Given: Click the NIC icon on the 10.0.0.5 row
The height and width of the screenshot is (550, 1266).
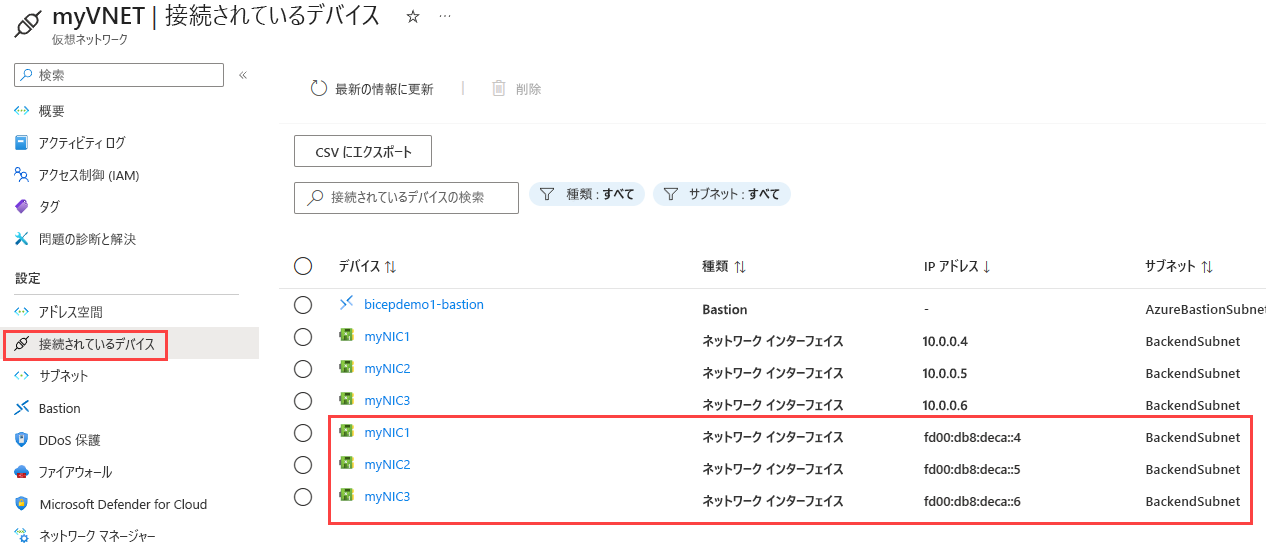Looking at the screenshot, I should (x=347, y=367).
